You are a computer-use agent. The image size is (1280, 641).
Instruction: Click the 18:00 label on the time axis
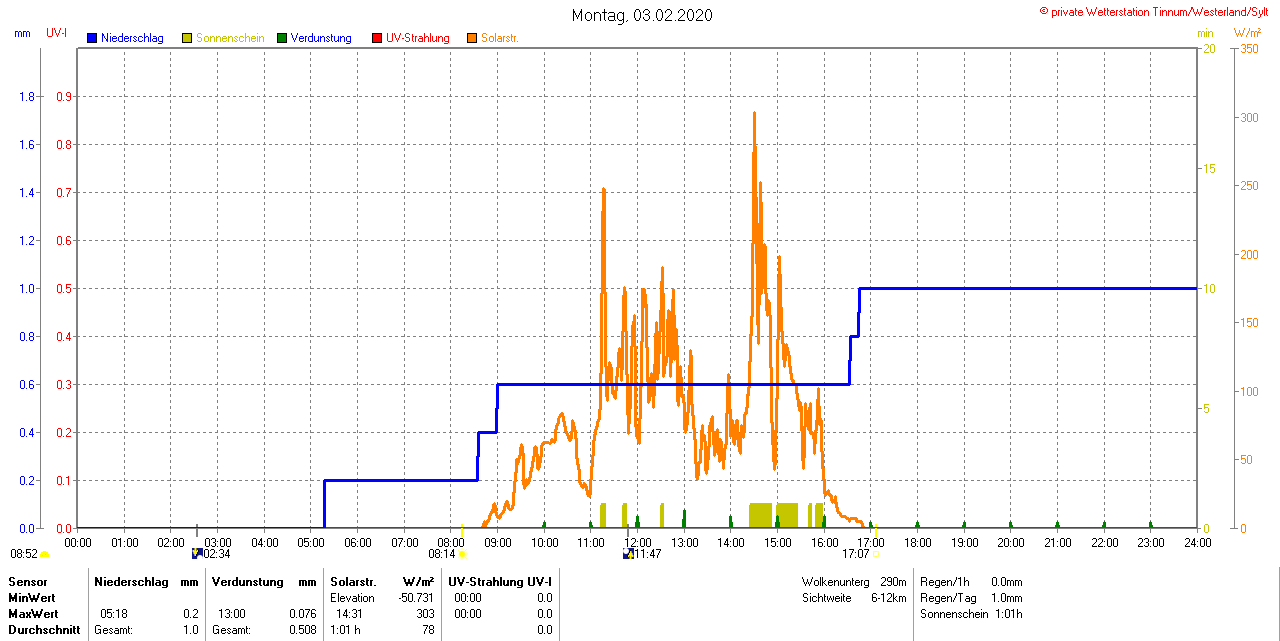(918, 542)
